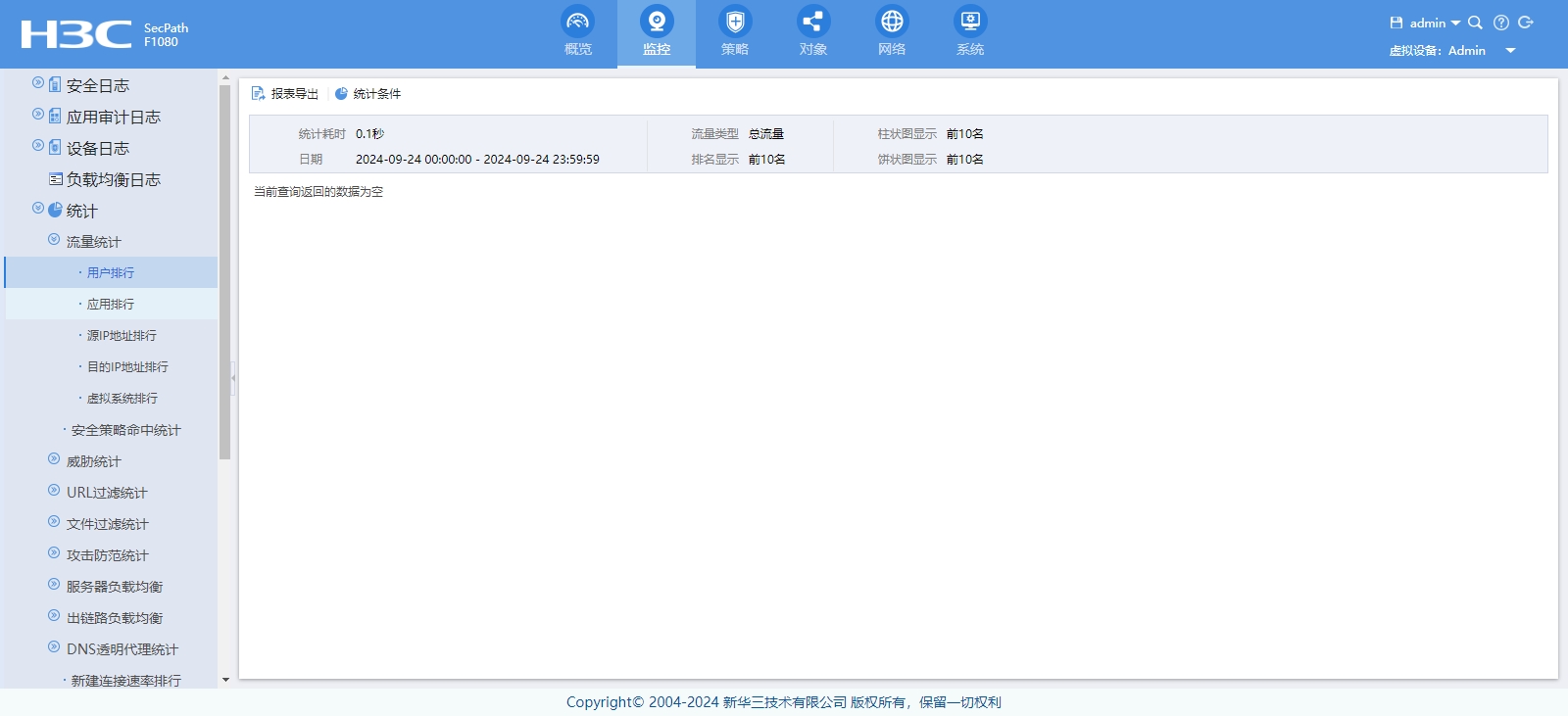Image resolution: width=1568 pixels, height=716 pixels.
Task: Open 源IP地址排行 ranking
Action: click(x=122, y=335)
